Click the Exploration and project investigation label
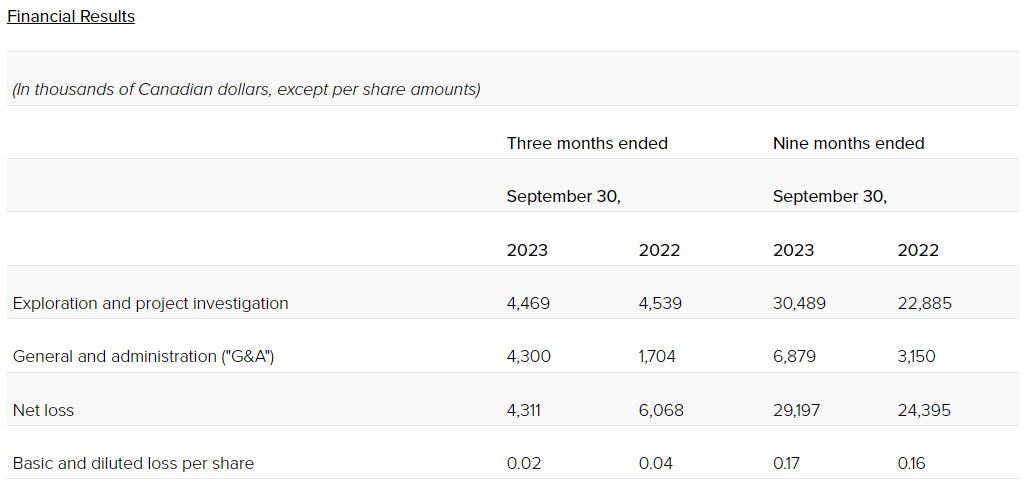 pyautogui.click(x=150, y=303)
